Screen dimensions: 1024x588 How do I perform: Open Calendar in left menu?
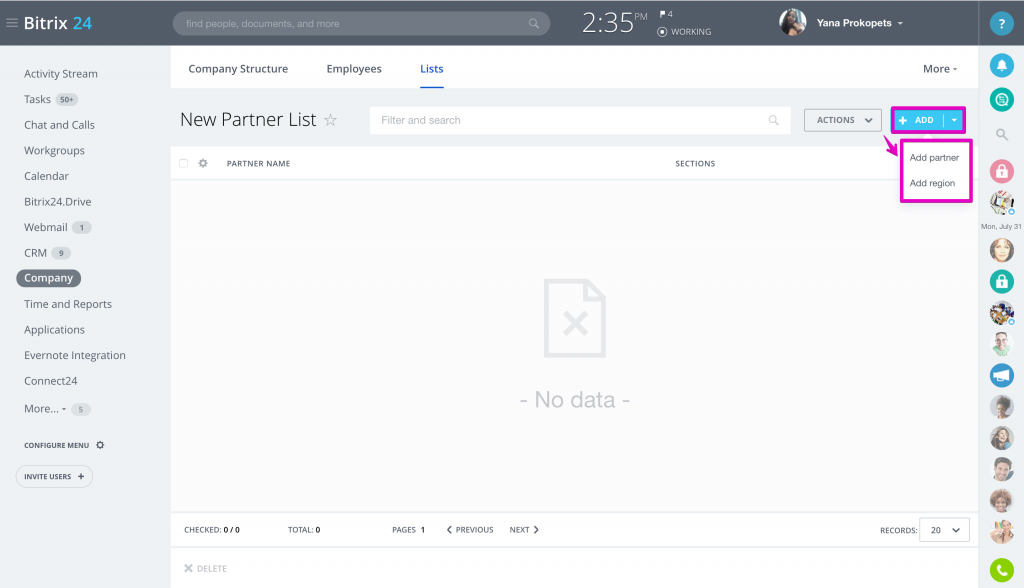click(x=46, y=176)
